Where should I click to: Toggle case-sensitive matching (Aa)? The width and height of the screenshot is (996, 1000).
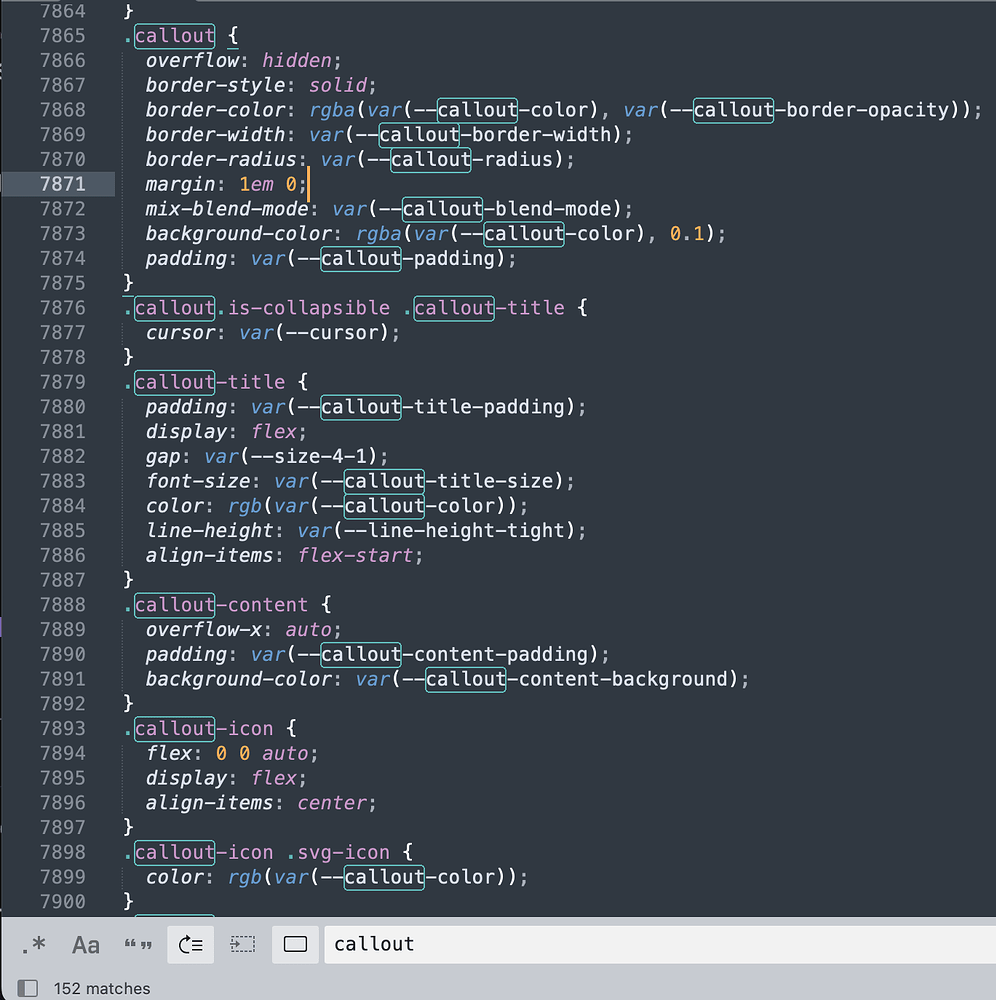click(x=85, y=944)
